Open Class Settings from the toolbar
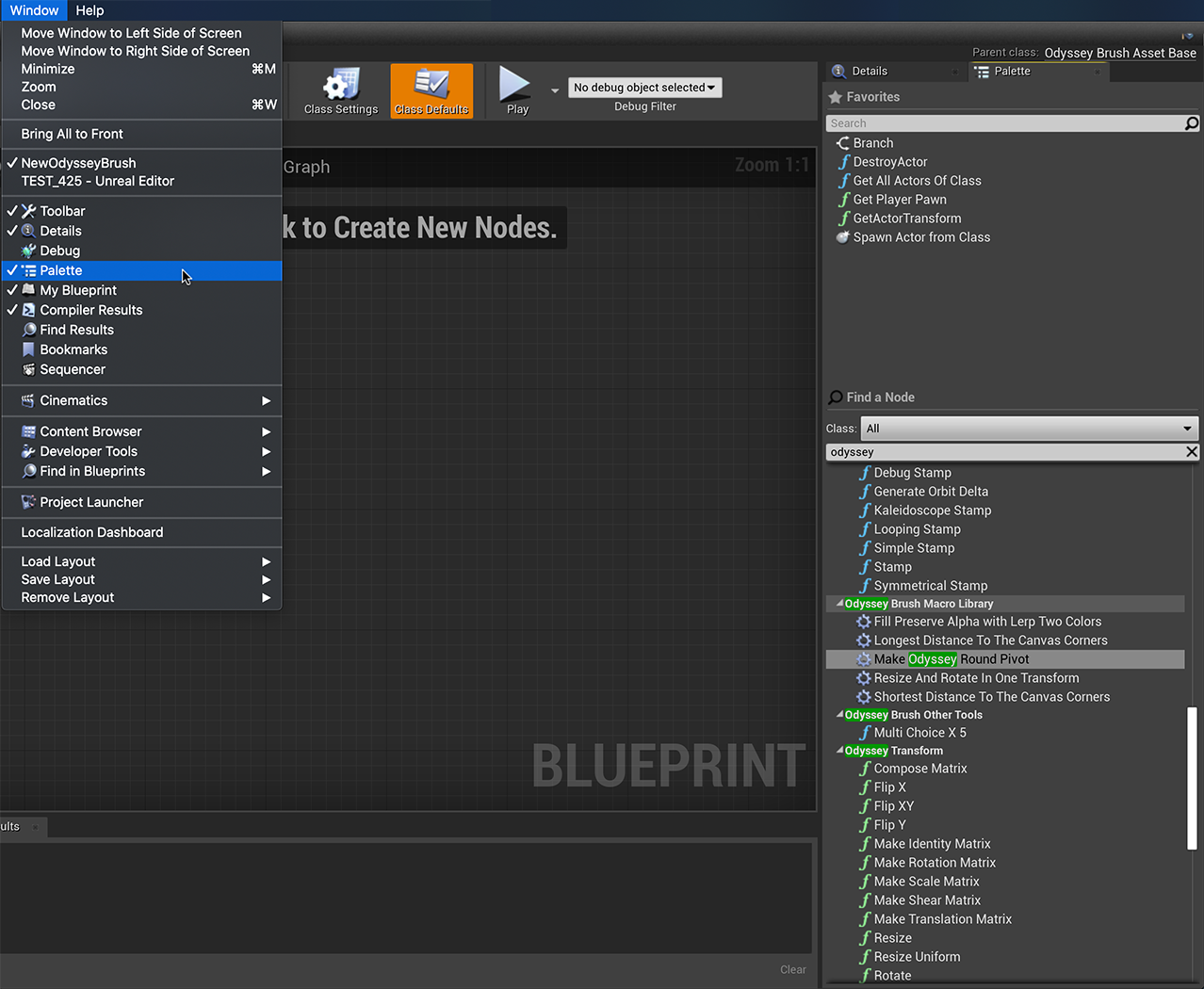Screen dimensions: 1204x989 click(x=339, y=90)
